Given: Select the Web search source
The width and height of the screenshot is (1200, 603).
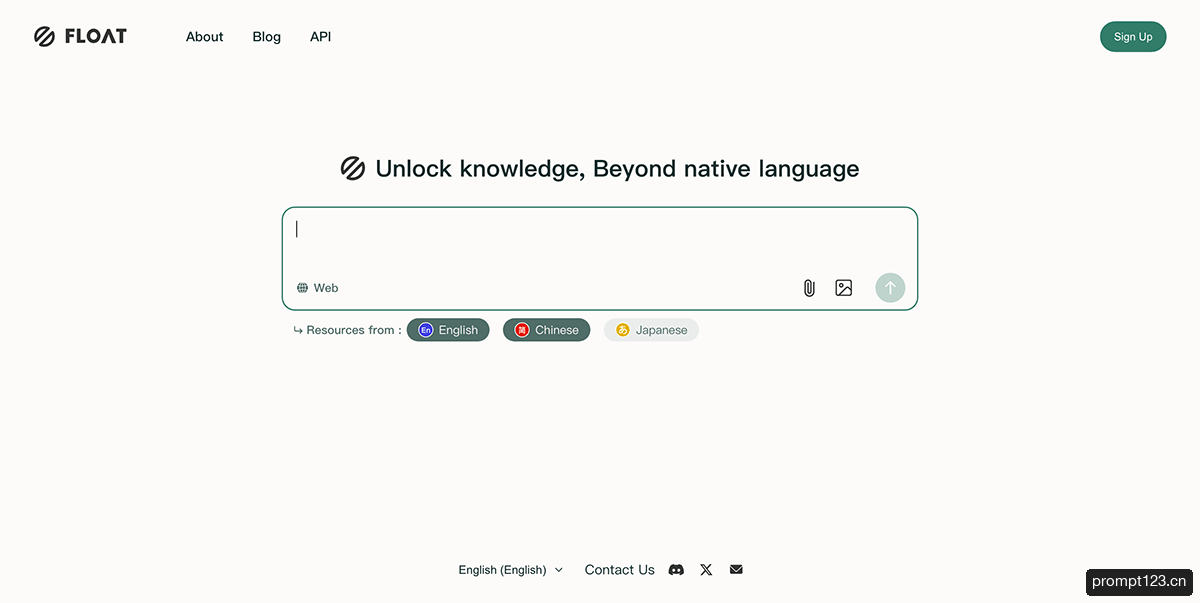Looking at the screenshot, I should tap(317, 288).
